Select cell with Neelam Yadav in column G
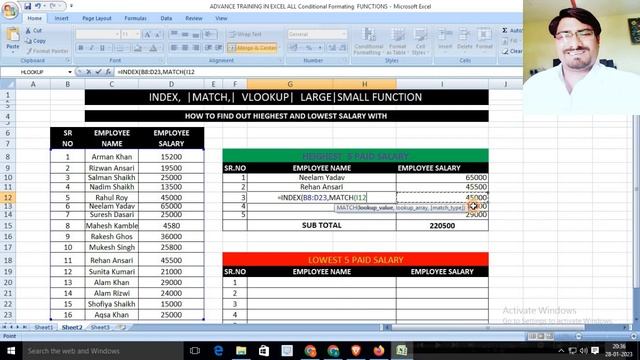This screenshot has height=360, width=640. pos(322,178)
